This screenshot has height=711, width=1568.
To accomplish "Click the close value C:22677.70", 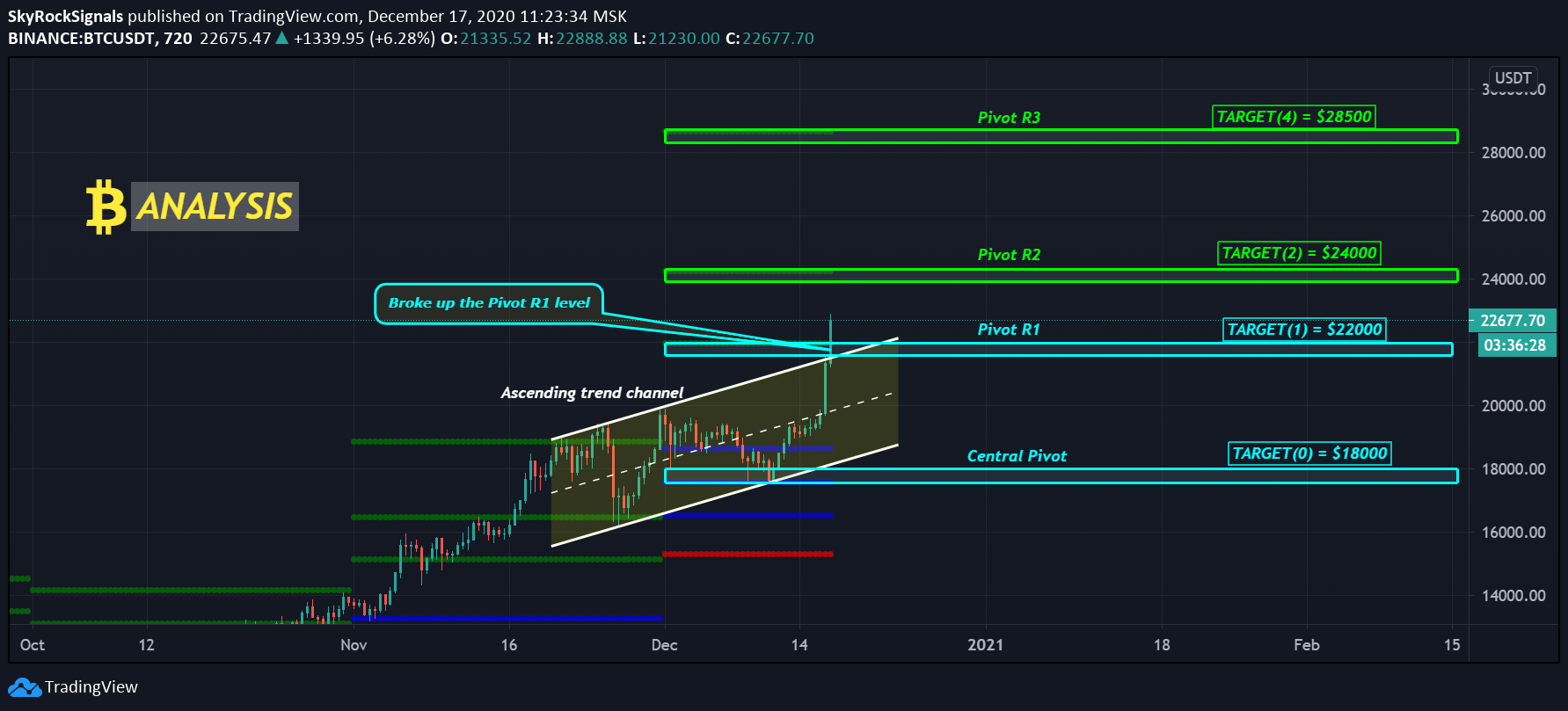I will [x=769, y=39].
